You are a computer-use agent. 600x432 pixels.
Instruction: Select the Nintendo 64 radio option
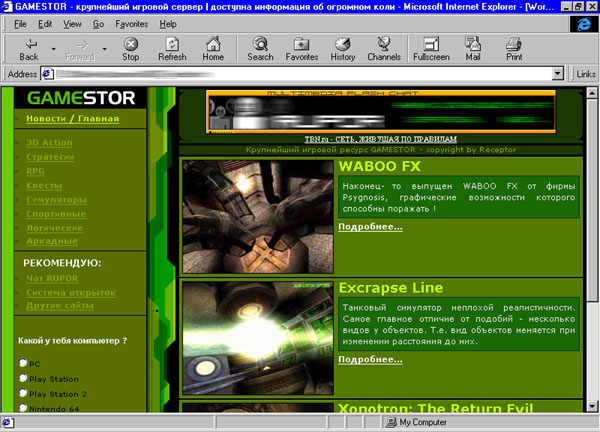point(23,408)
